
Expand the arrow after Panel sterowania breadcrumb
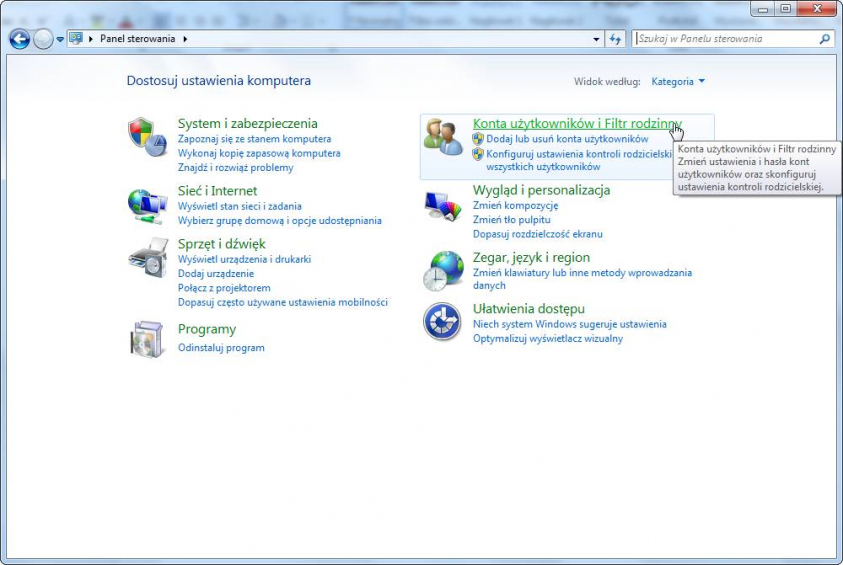coord(185,39)
